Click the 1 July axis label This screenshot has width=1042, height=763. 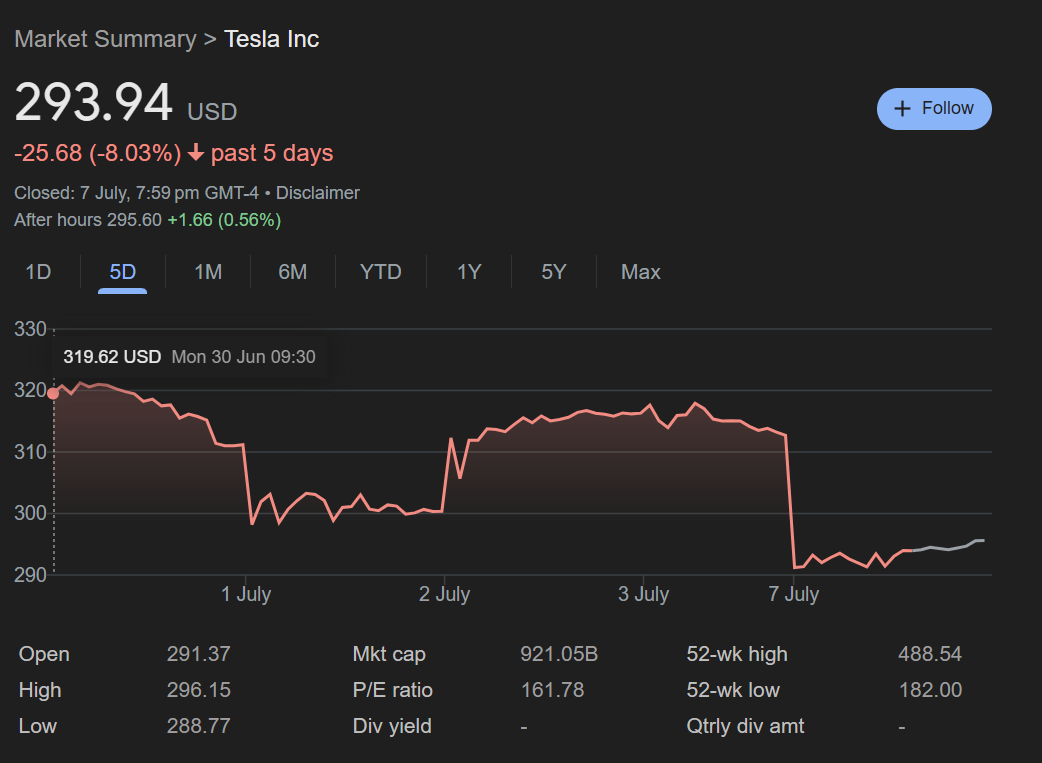pyautogui.click(x=245, y=594)
